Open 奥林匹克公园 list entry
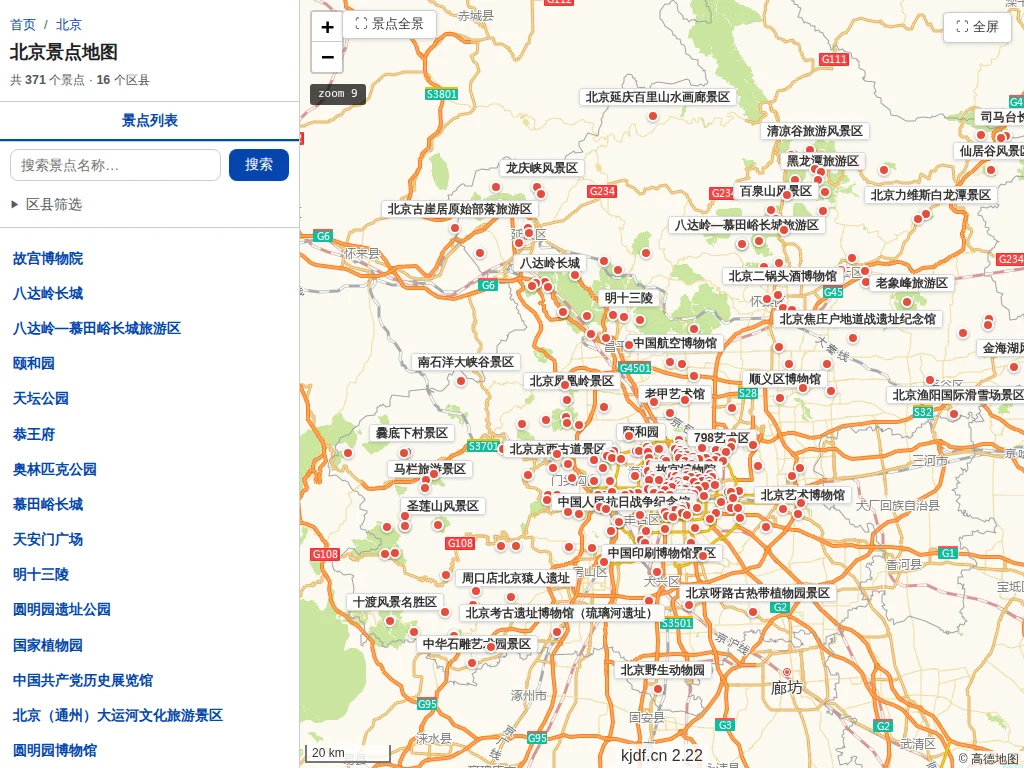The image size is (1024, 768). (55, 469)
